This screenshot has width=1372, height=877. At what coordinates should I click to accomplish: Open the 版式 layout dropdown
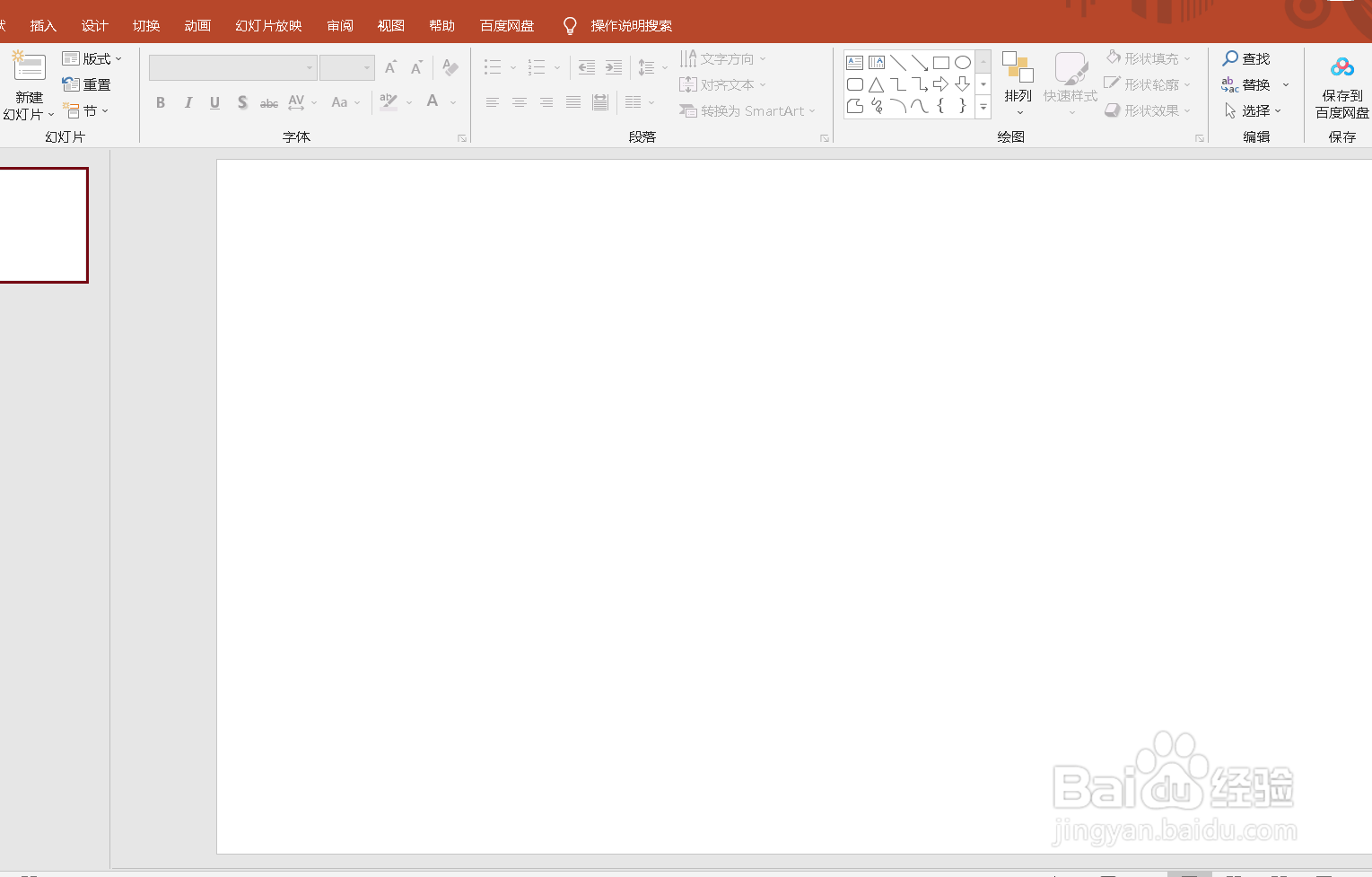(92, 58)
